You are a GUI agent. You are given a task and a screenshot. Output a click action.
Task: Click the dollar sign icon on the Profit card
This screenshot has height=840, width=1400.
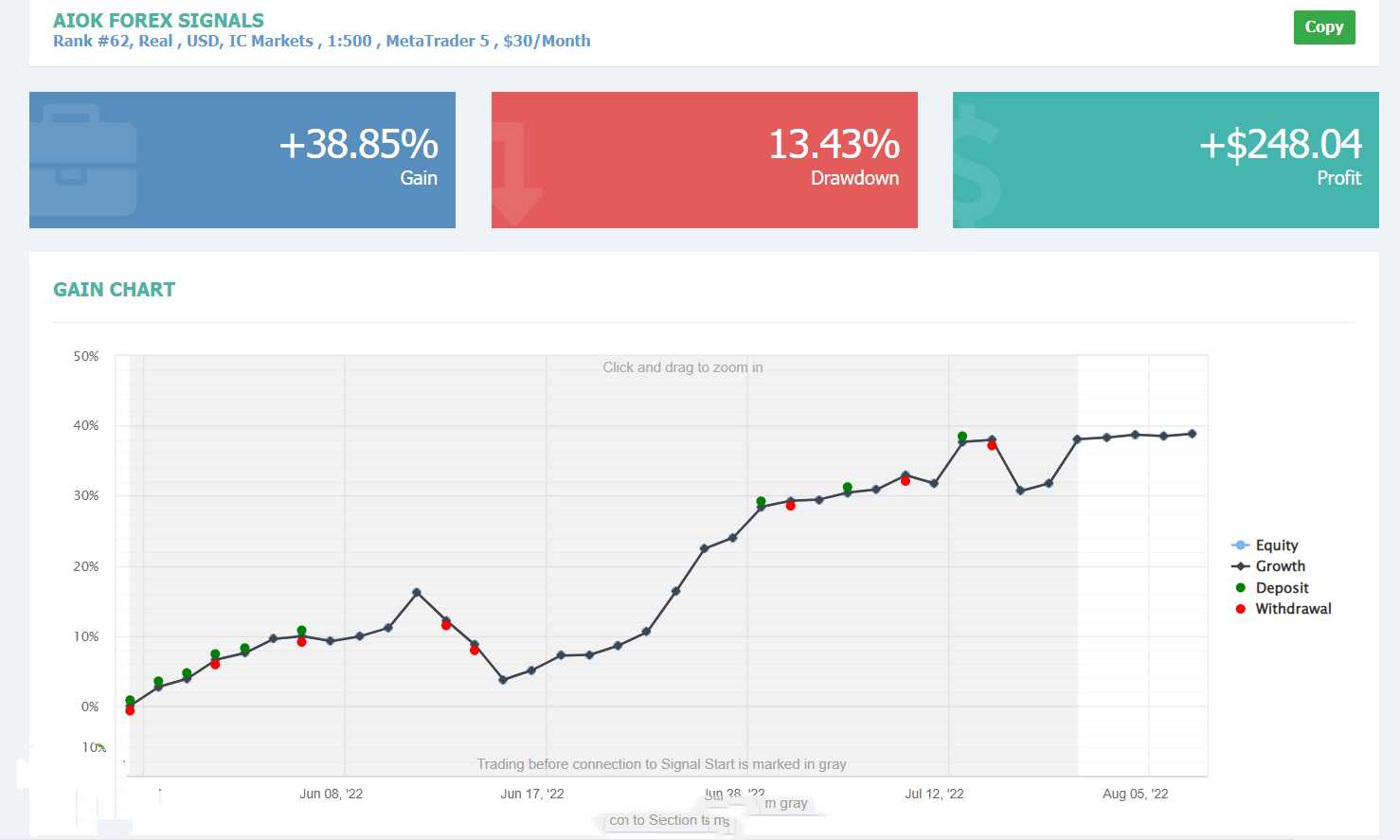977,168
